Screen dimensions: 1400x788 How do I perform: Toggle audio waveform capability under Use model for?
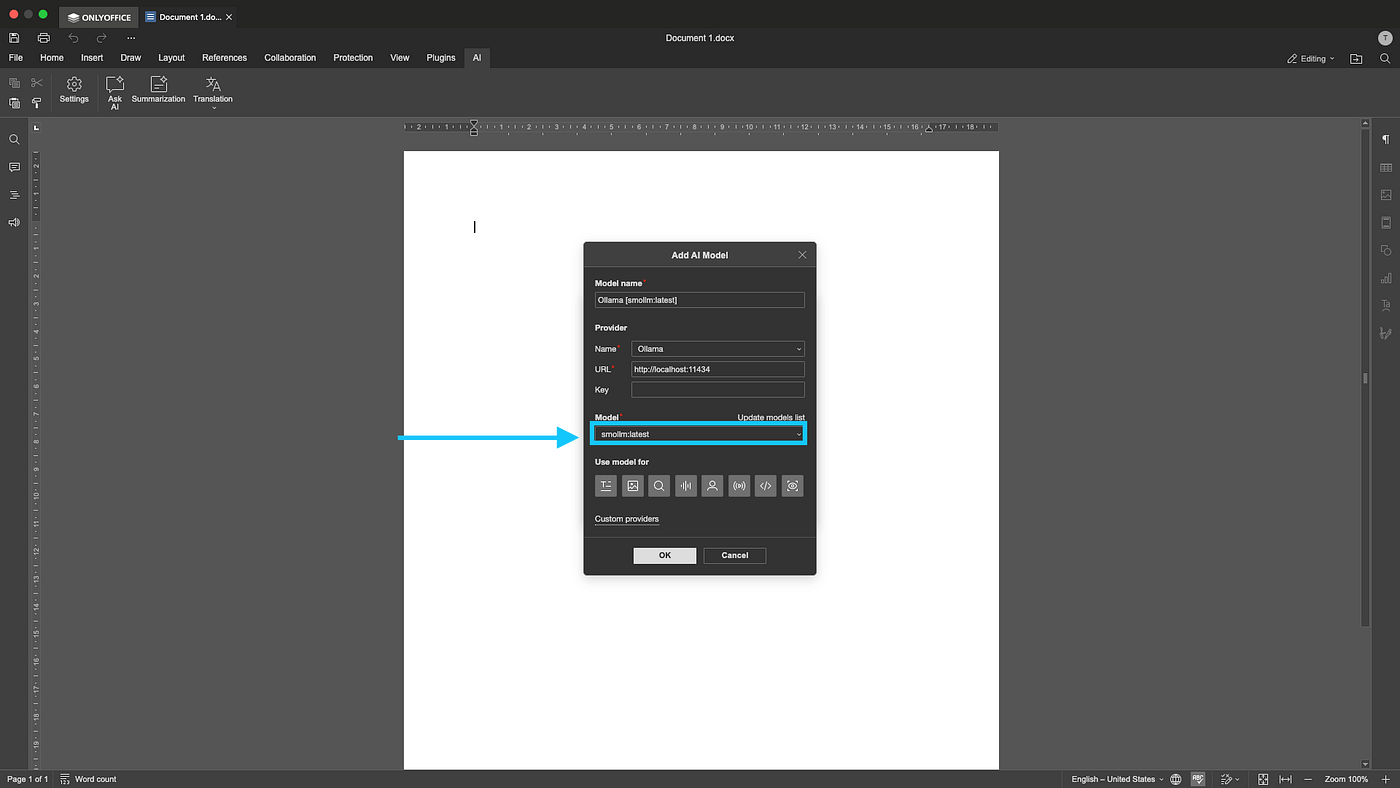(686, 486)
